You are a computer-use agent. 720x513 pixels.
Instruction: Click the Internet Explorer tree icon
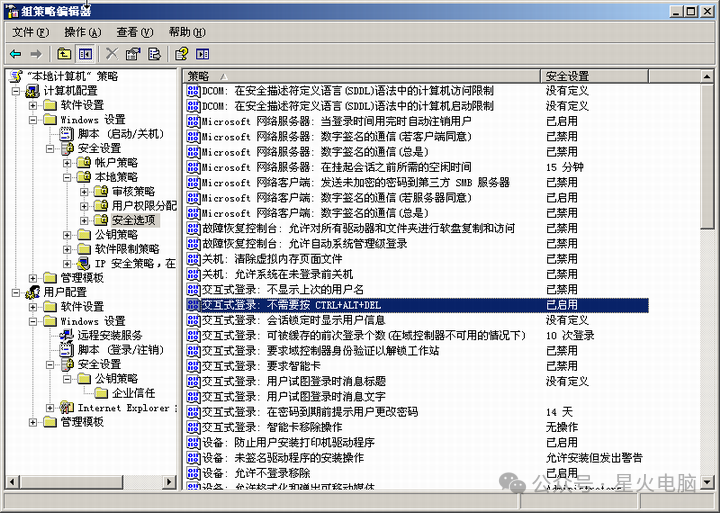(x=67, y=407)
